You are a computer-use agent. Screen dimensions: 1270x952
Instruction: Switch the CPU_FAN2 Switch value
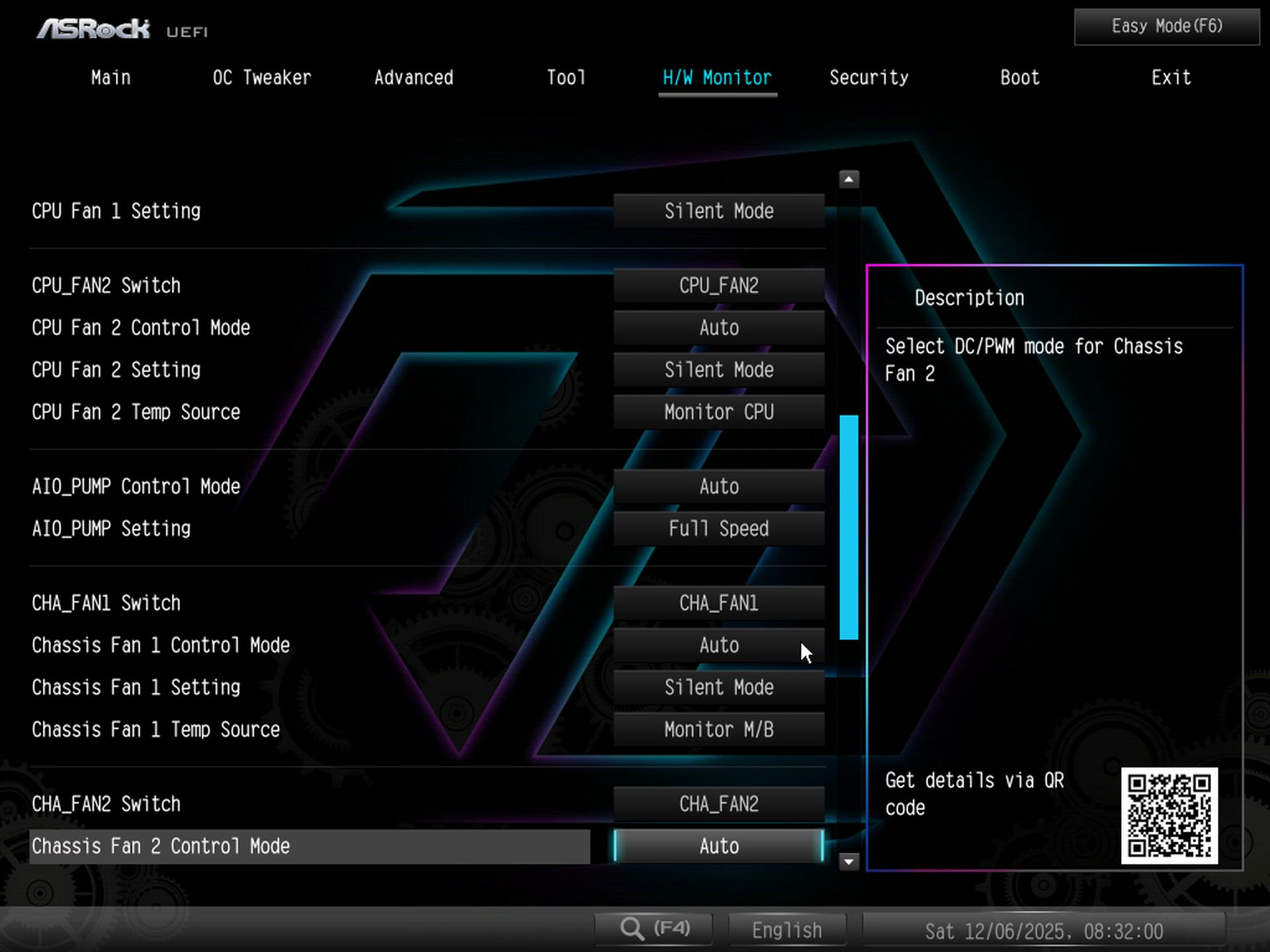click(718, 286)
